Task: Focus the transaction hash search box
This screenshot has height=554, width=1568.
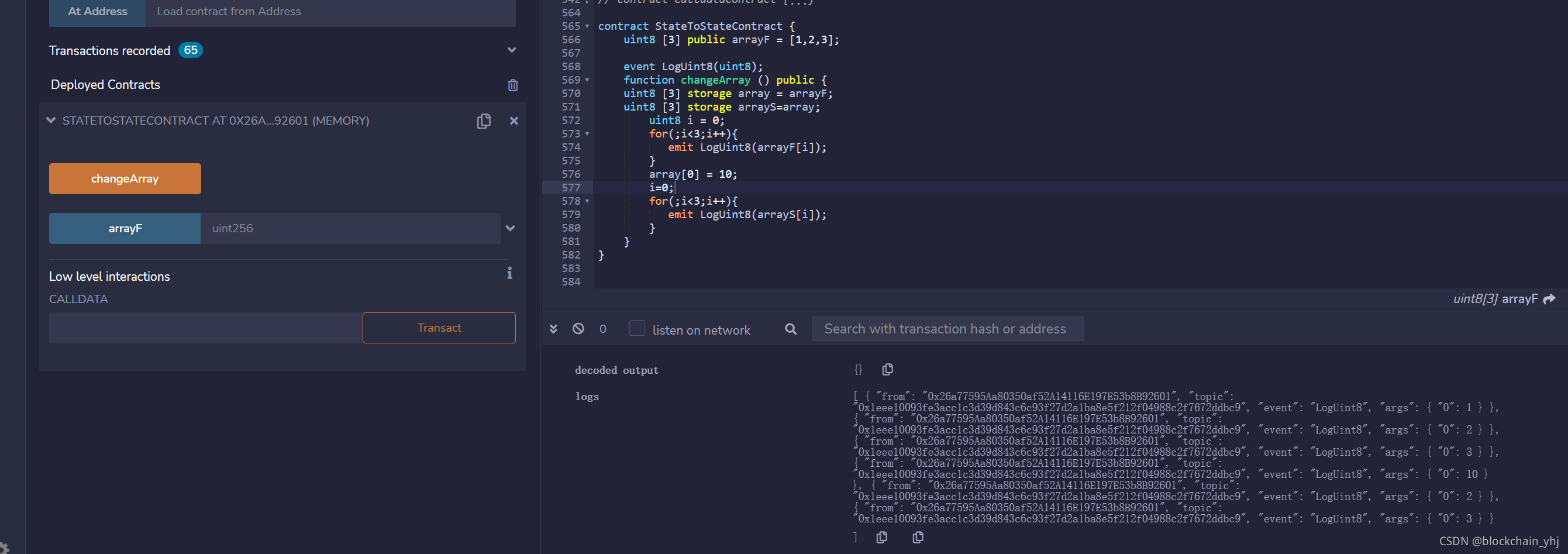Action: coord(947,329)
